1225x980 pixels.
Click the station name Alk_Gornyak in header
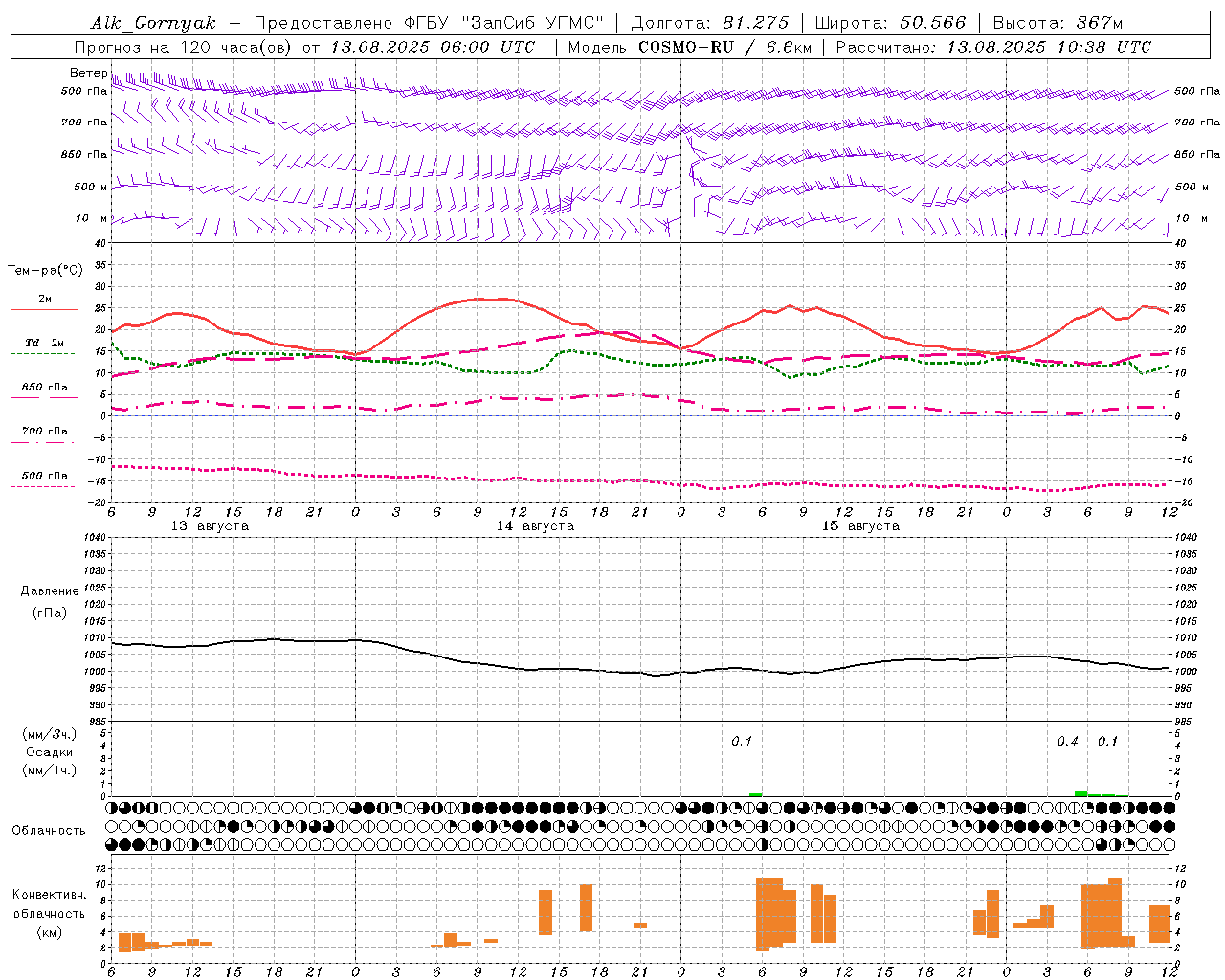[154, 23]
